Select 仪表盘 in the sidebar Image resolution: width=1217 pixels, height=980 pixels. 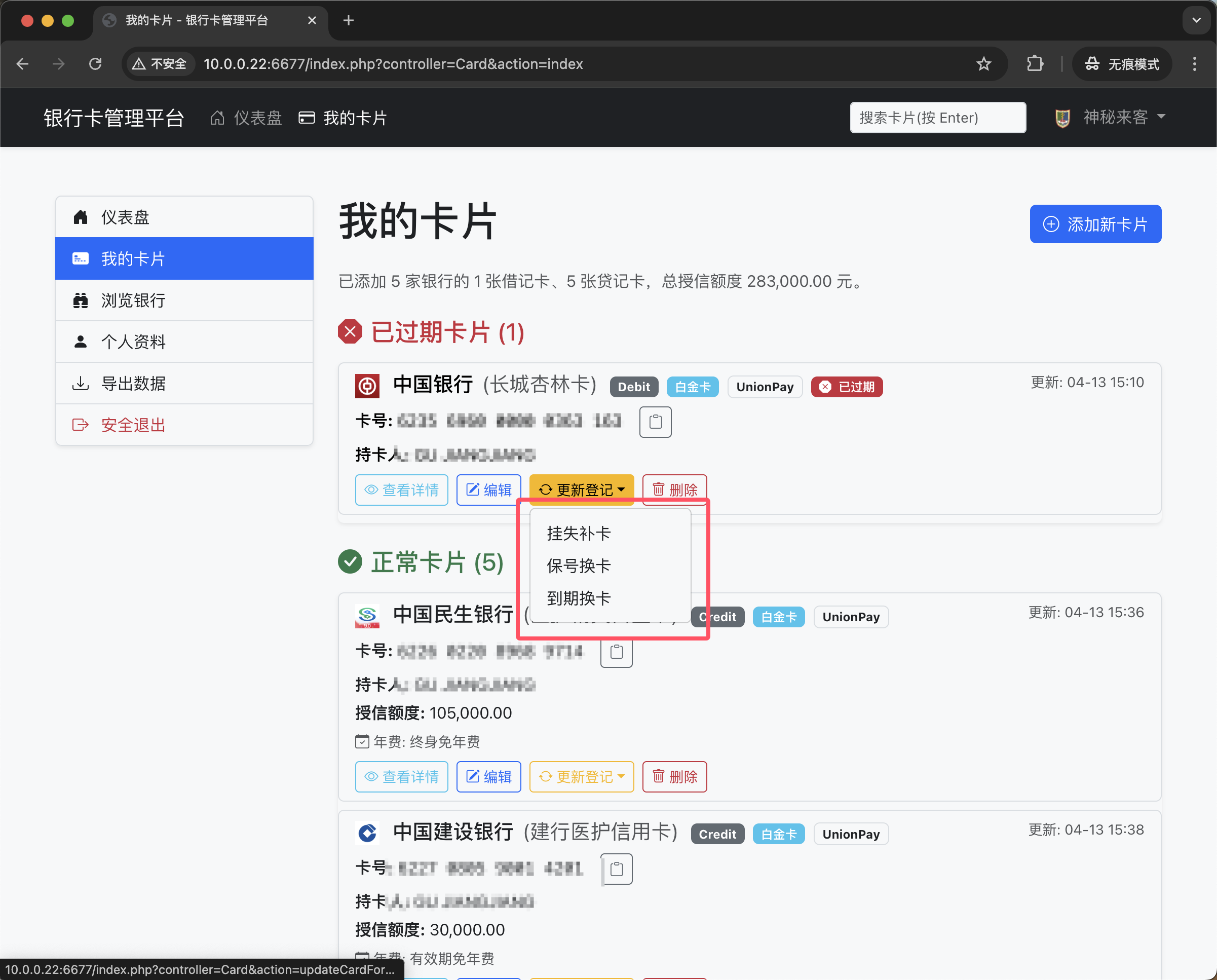184,217
